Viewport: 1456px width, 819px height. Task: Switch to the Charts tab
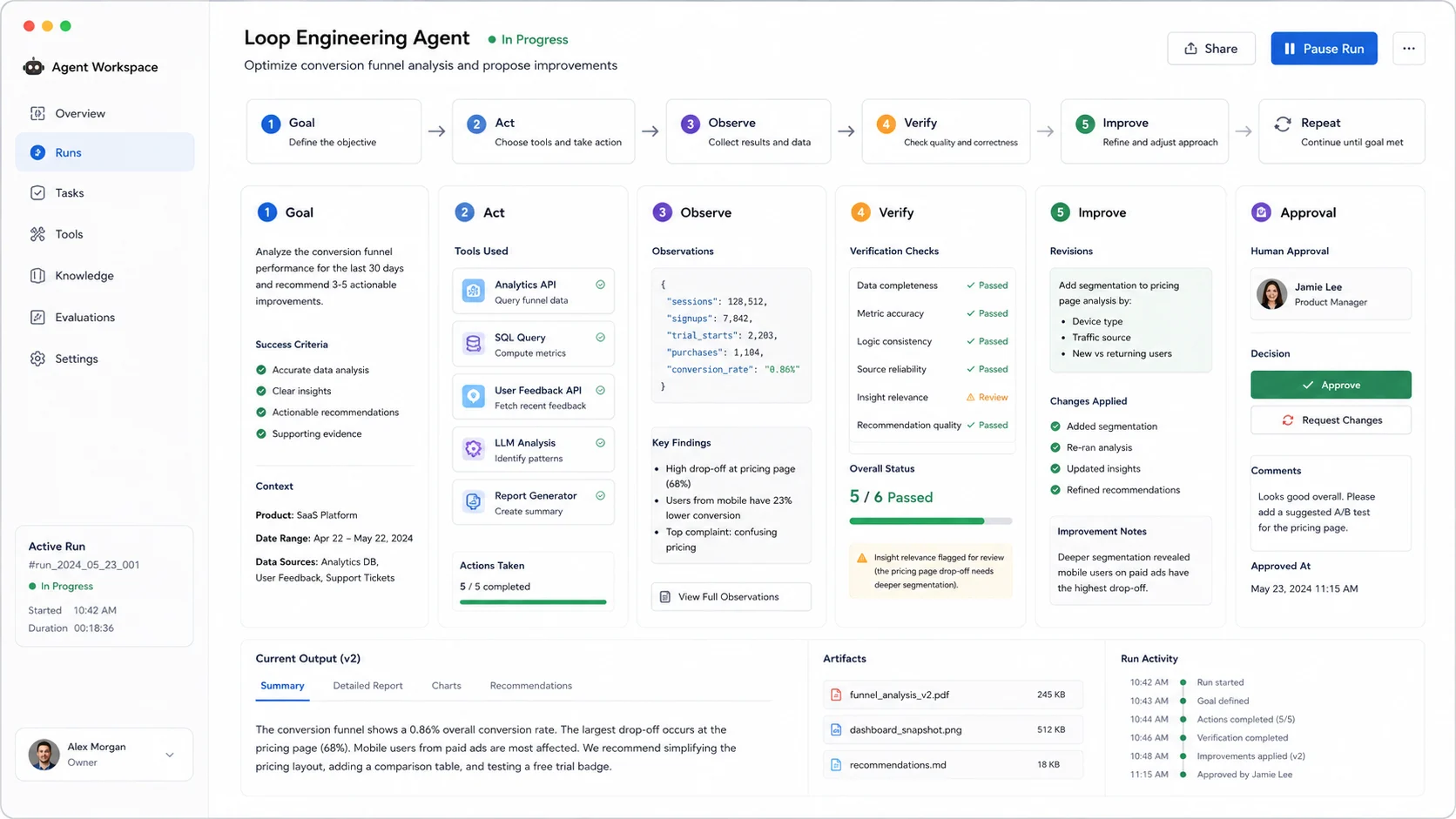pos(446,686)
